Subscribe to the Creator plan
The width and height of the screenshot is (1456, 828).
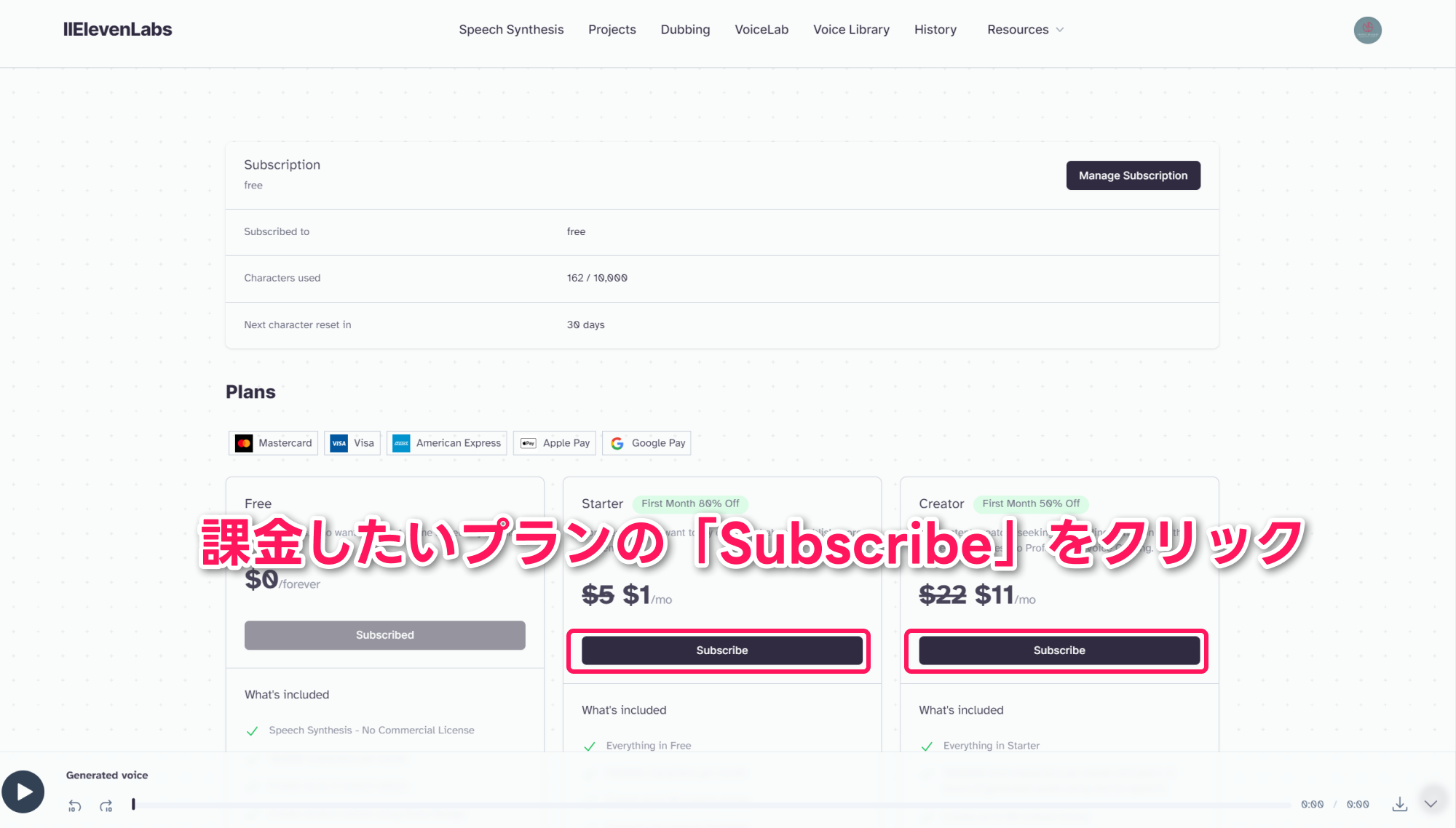click(x=1059, y=650)
